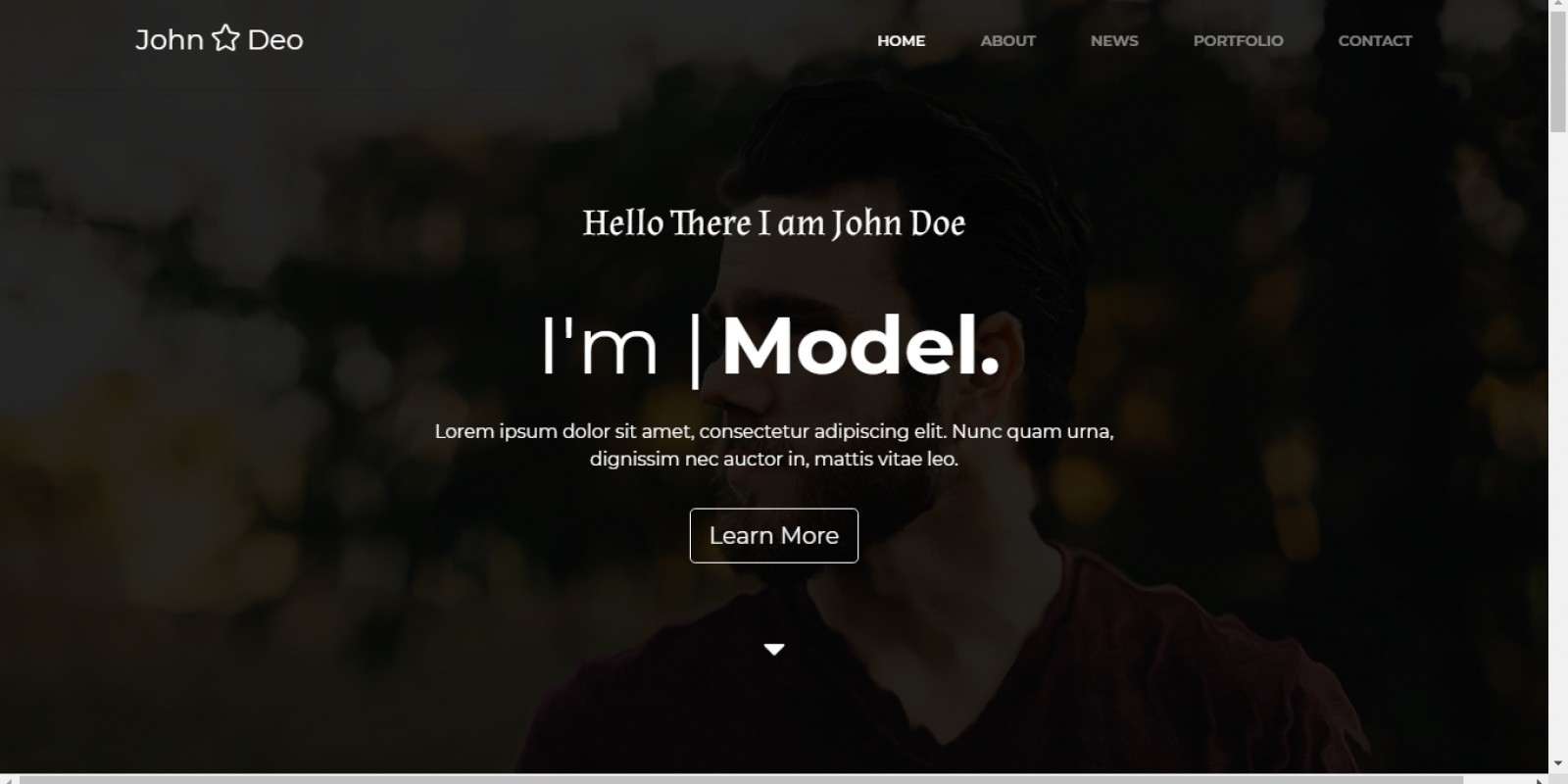Click the vertical scrollbar up arrow
The width and height of the screenshot is (1568, 784).
pos(1558,7)
